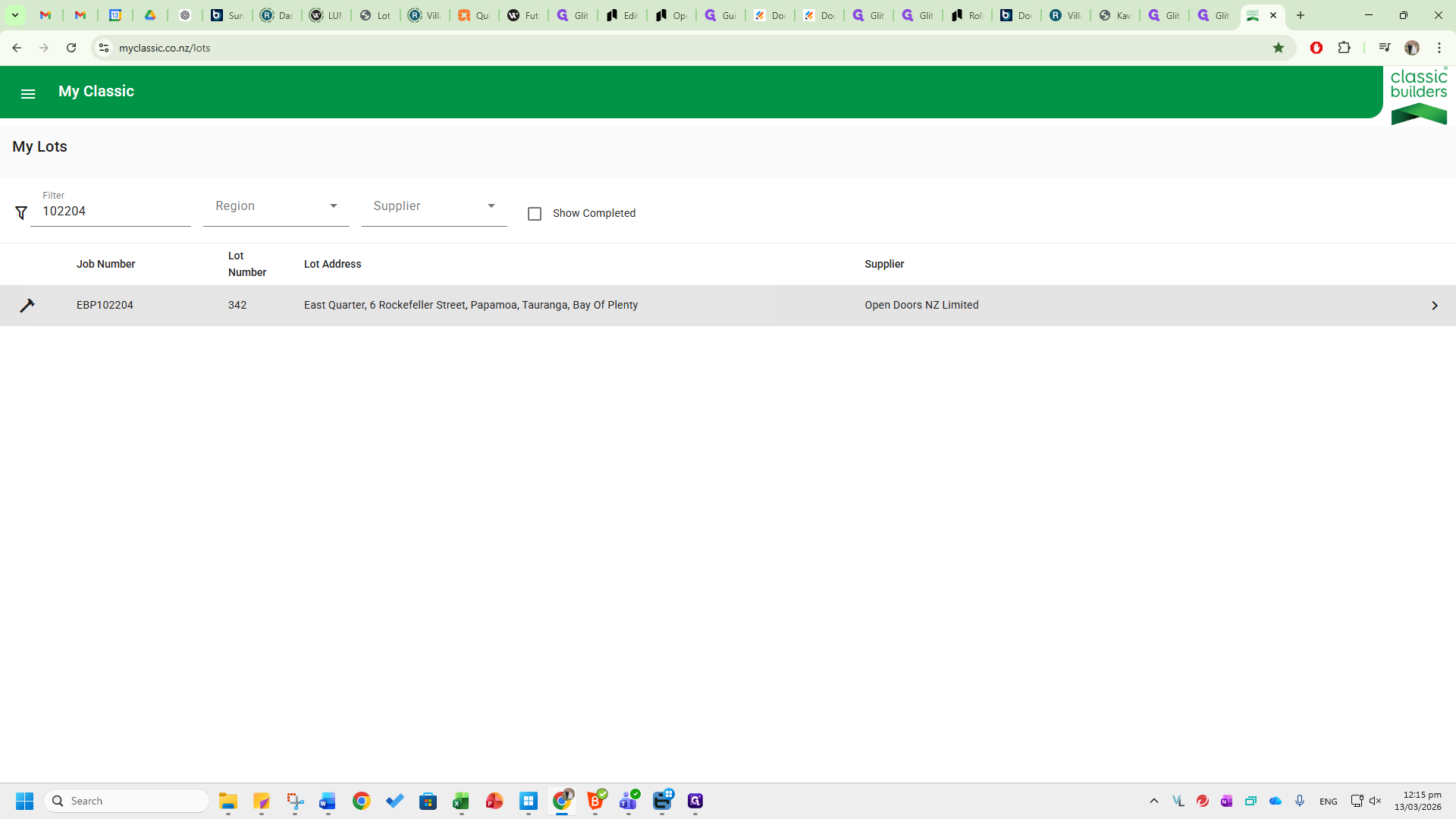Screen dimensions: 1456x819
Task: Click the Lot Address column header
Action: point(332,264)
